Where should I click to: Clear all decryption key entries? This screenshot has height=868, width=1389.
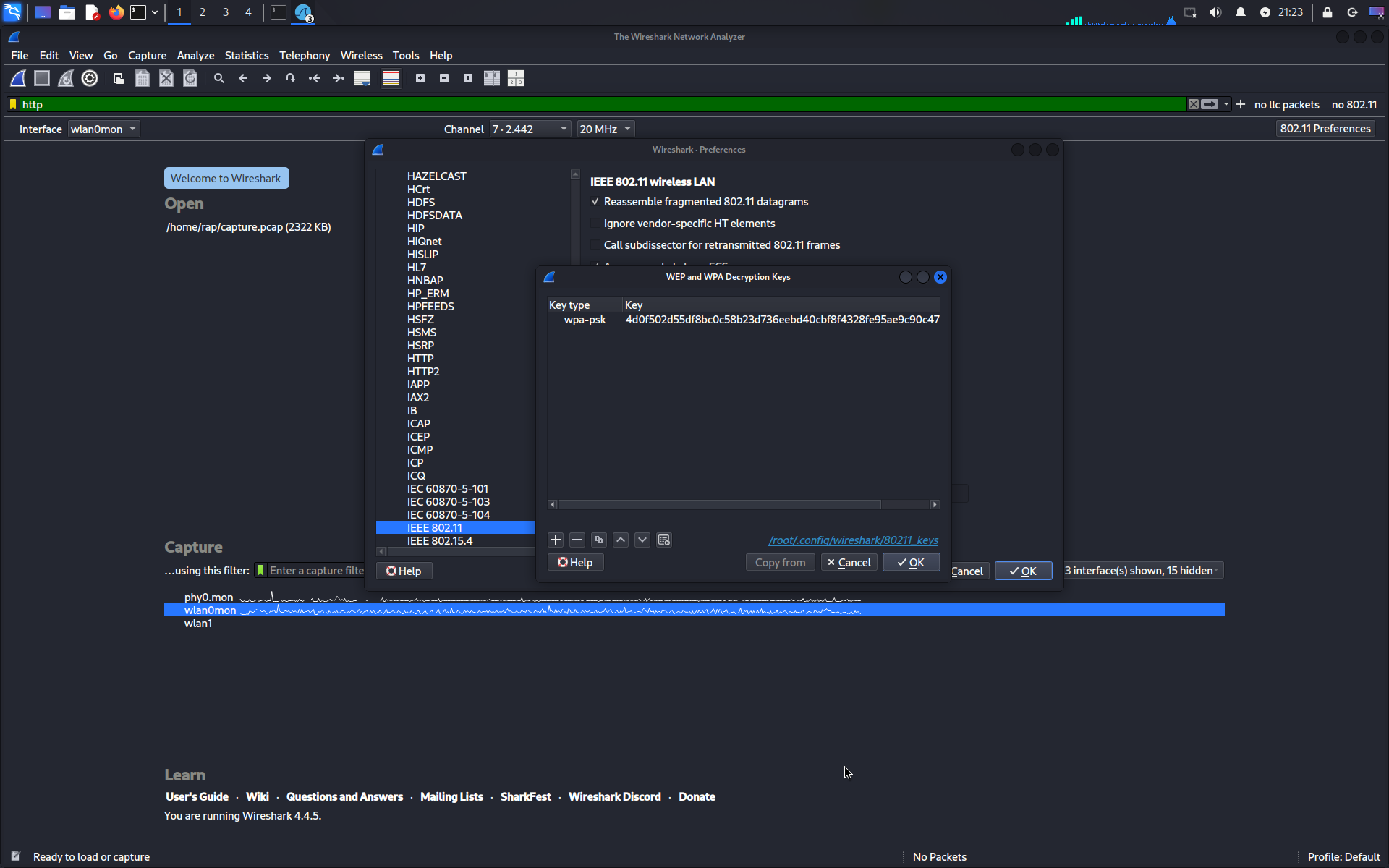(x=664, y=540)
